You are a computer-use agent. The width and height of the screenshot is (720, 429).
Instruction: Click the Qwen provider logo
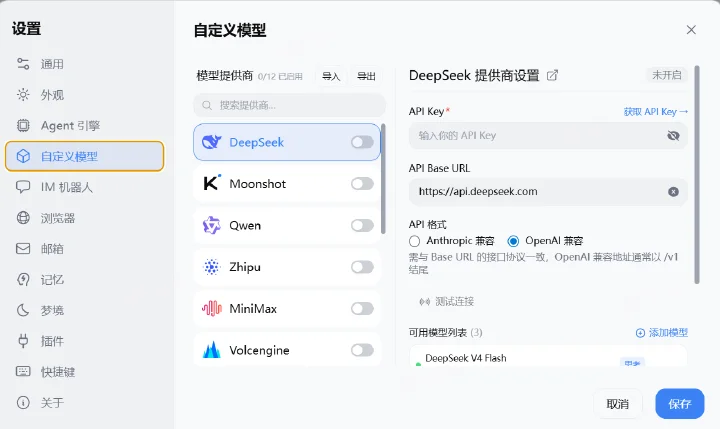point(212,225)
